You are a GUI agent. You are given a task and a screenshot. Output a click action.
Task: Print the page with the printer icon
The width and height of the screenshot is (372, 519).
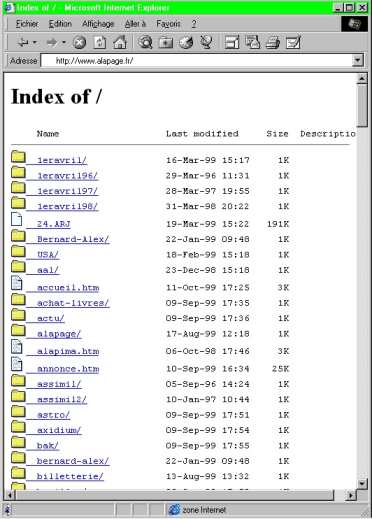[272, 43]
